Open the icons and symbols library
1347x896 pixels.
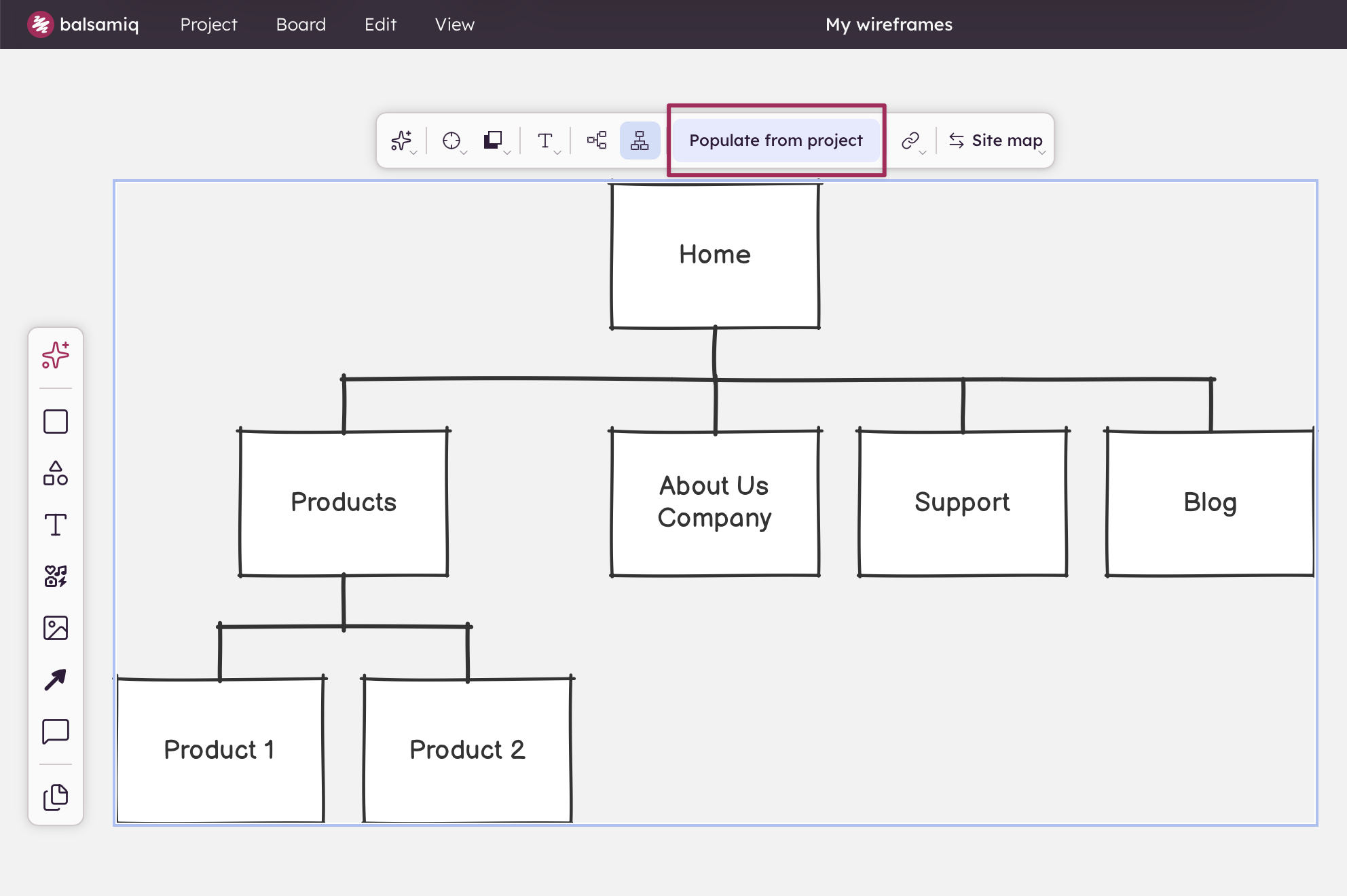point(56,576)
